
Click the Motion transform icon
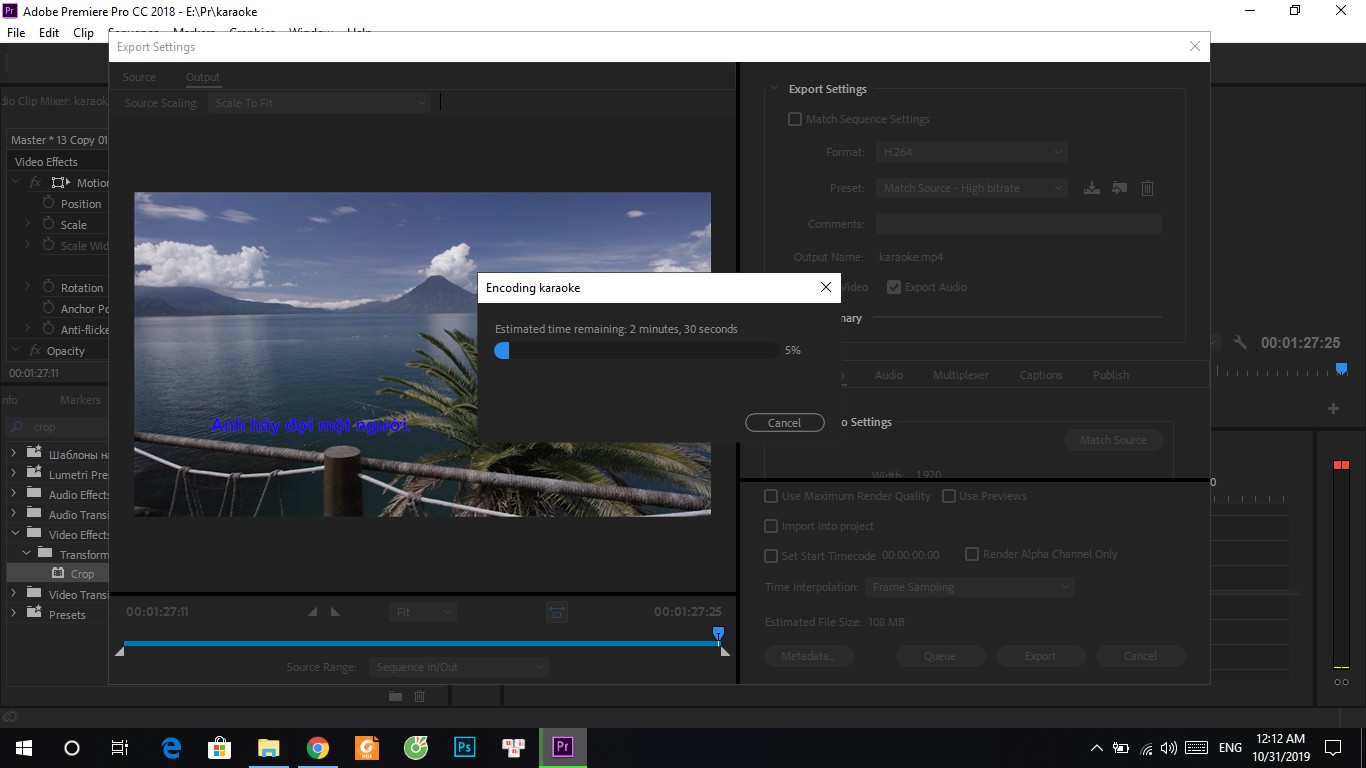61,183
